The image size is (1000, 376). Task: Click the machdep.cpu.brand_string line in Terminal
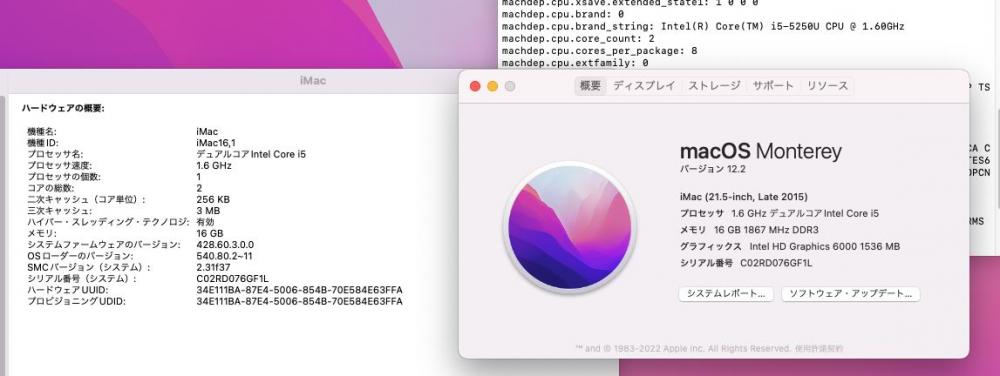703,26
